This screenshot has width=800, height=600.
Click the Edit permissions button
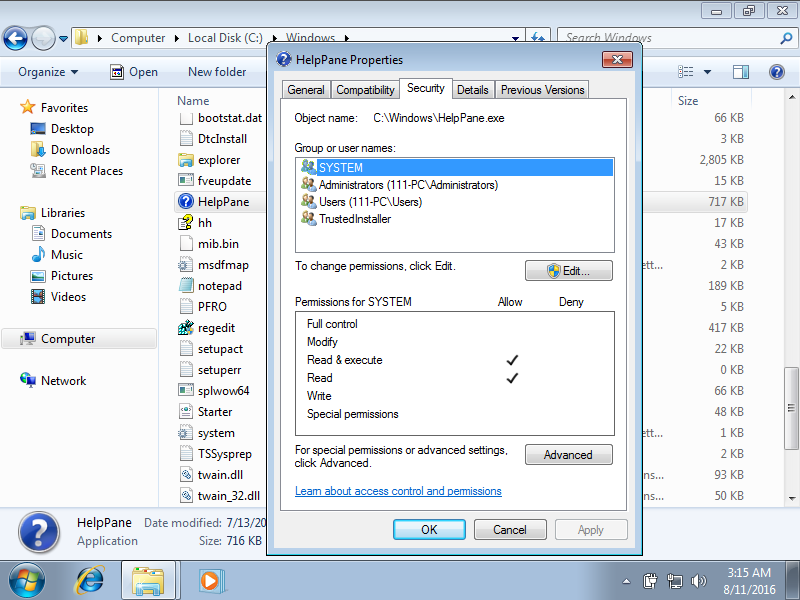click(568, 271)
